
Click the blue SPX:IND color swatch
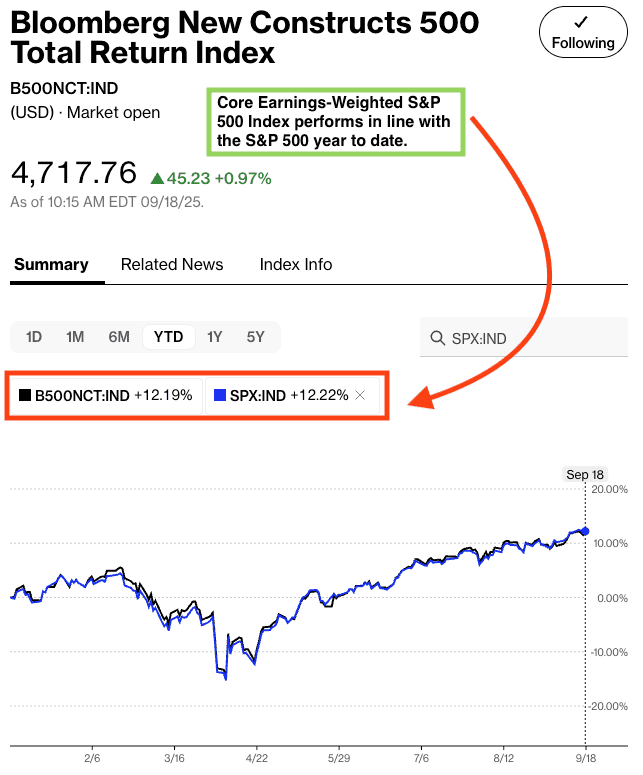click(x=220, y=395)
